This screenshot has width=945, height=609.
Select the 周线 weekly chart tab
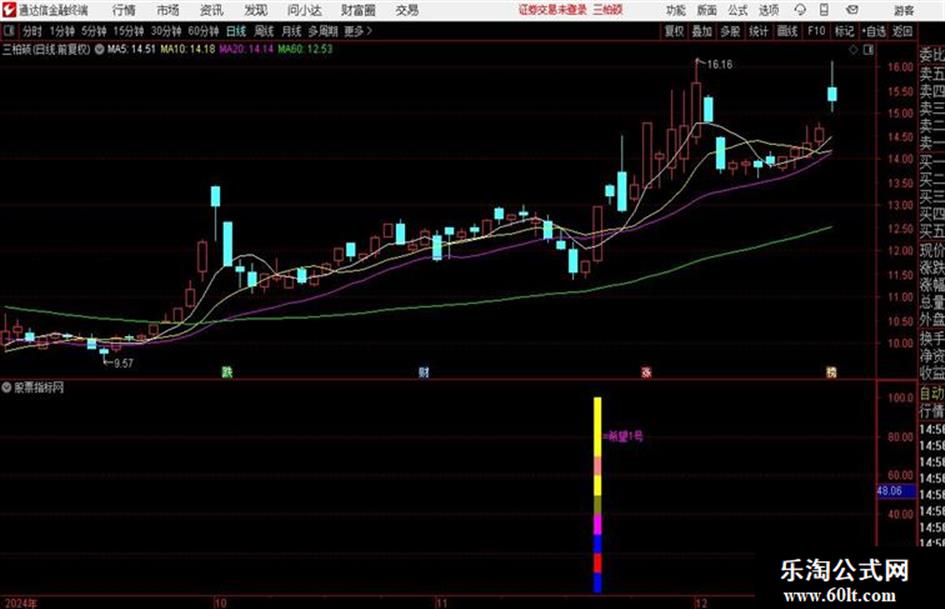click(x=264, y=31)
